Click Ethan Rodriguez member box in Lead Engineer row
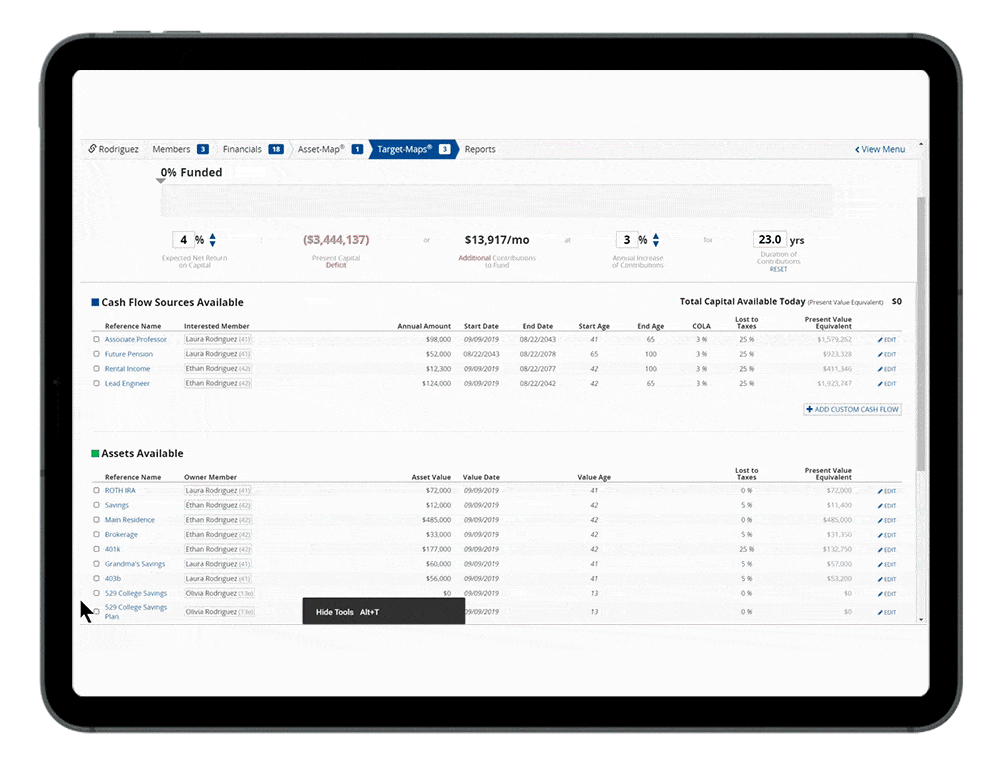 pyautogui.click(x=218, y=383)
